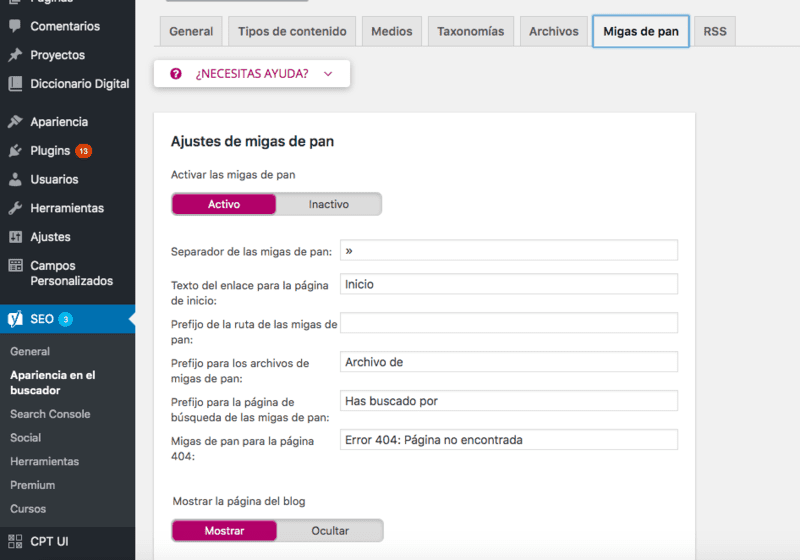Click the CPT UI grid icon
The width and height of the screenshot is (800, 560).
(x=14, y=541)
